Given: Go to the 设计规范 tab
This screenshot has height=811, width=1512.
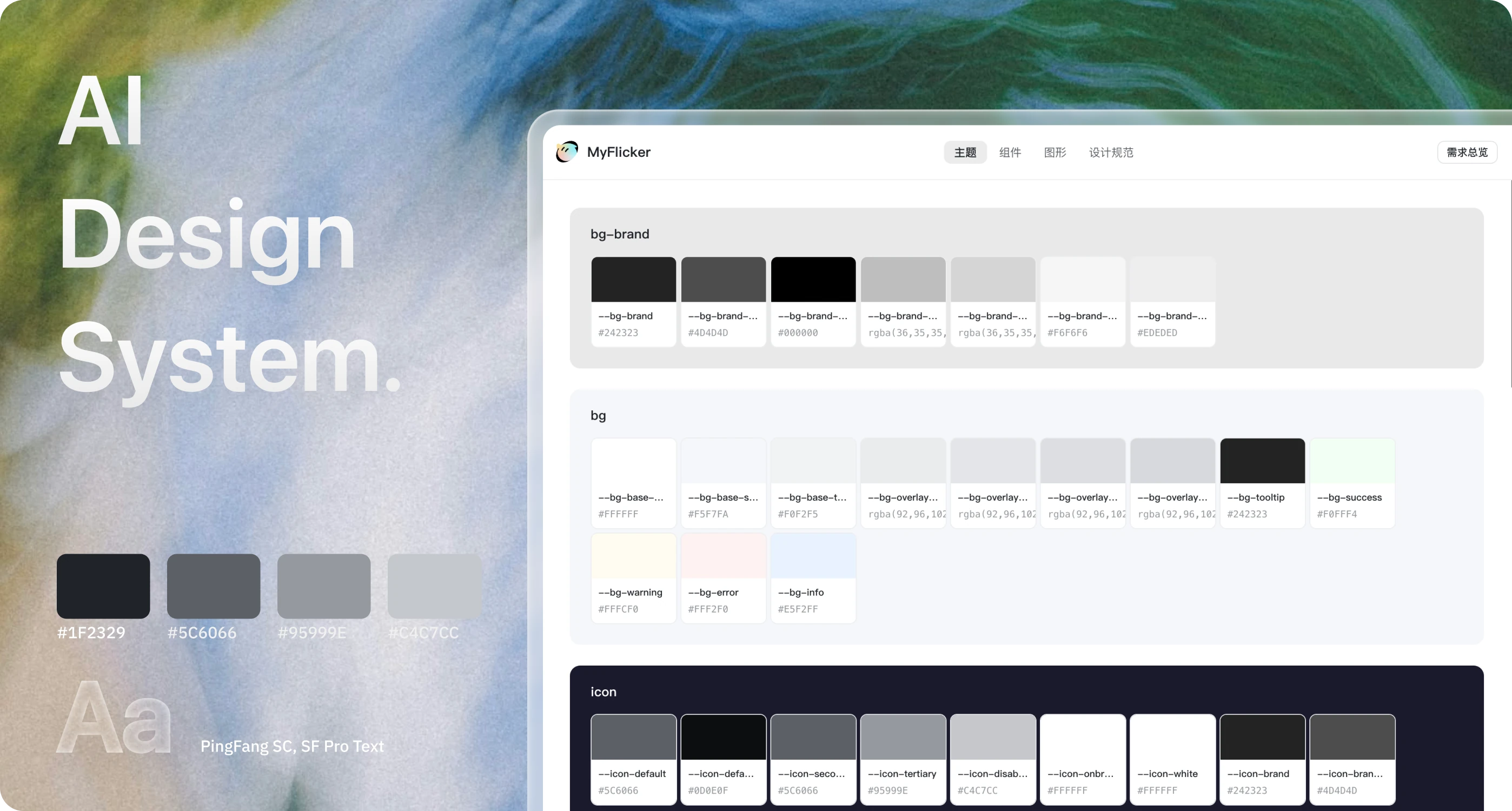Looking at the screenshot, I should [1111, 152].
